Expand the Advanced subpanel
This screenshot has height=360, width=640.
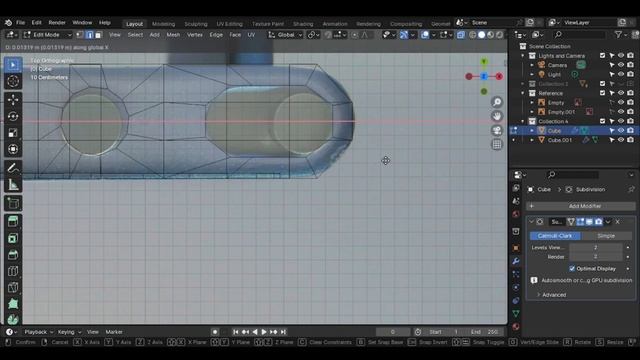pos(553,295)
